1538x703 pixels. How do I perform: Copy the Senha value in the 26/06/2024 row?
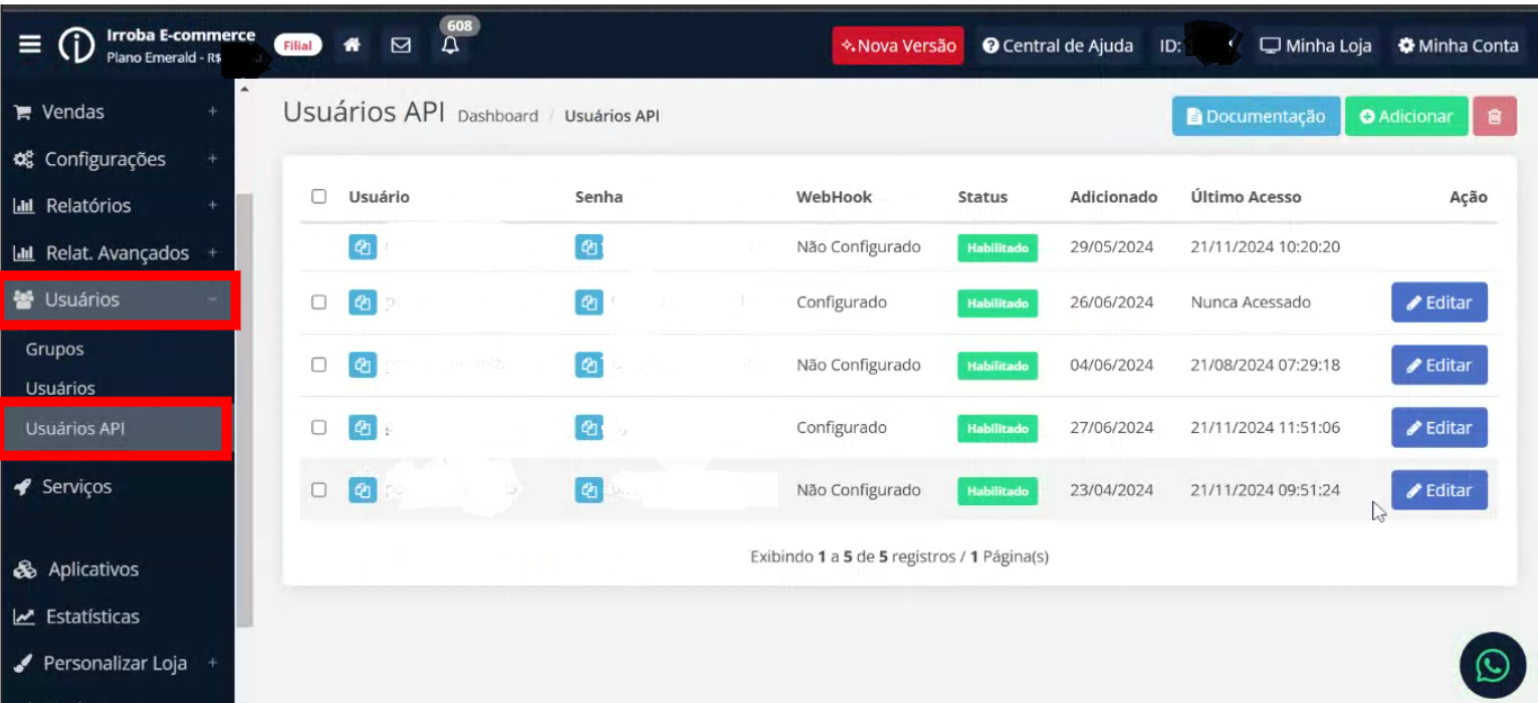point(589,303)
